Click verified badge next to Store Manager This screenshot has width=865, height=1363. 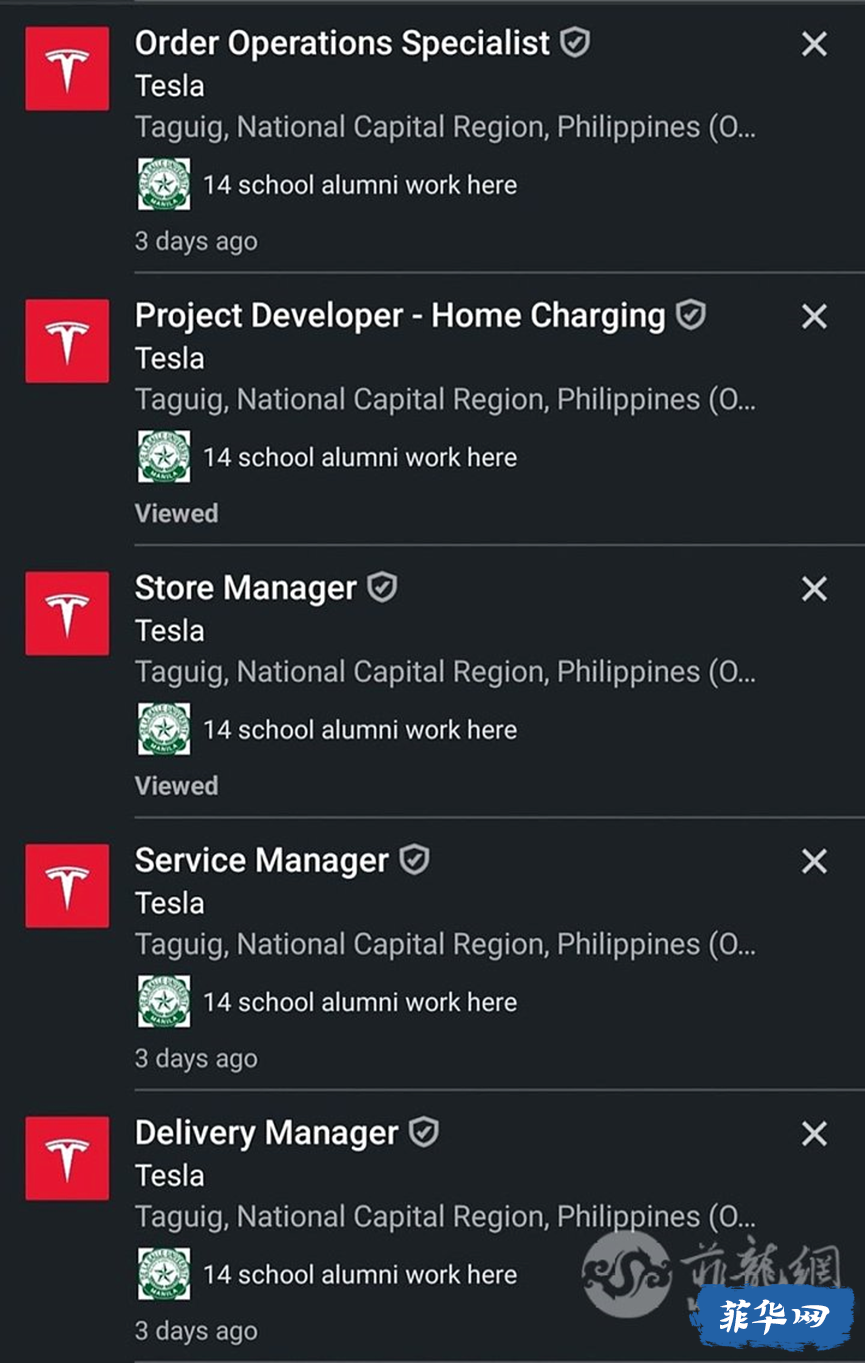(382, 587)
